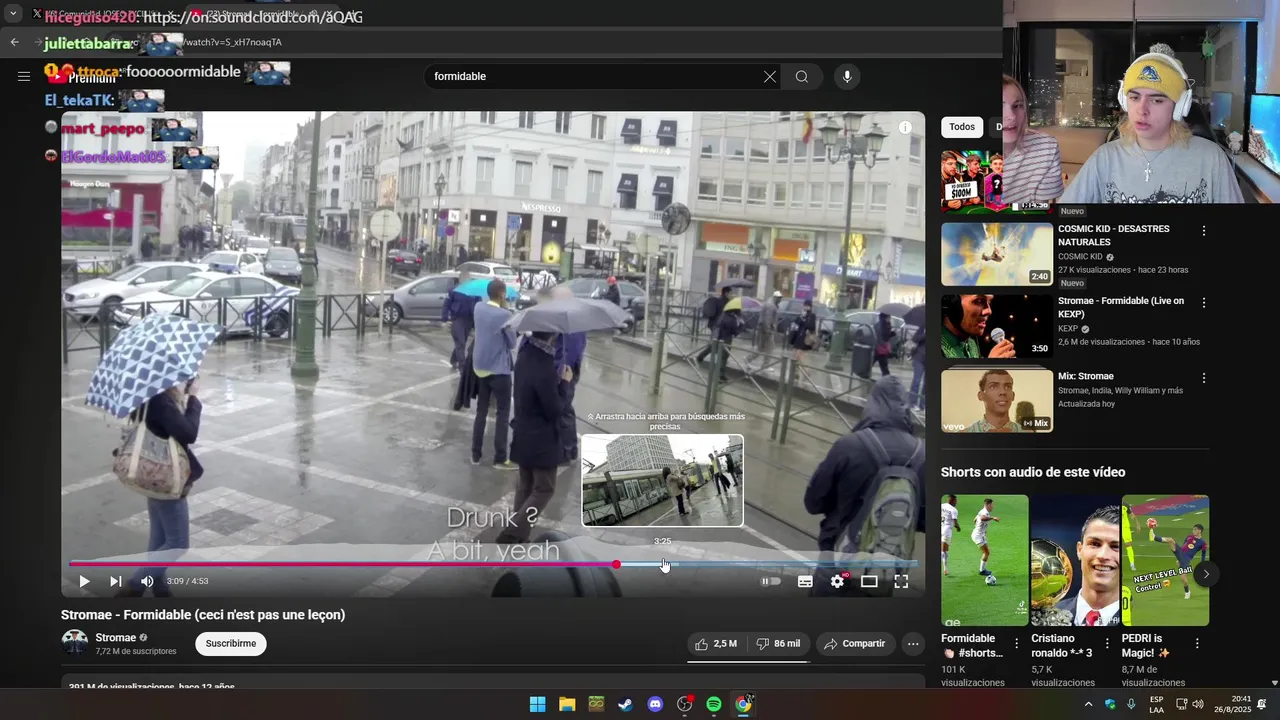Open the browser tab search chevron

[12, 14]
